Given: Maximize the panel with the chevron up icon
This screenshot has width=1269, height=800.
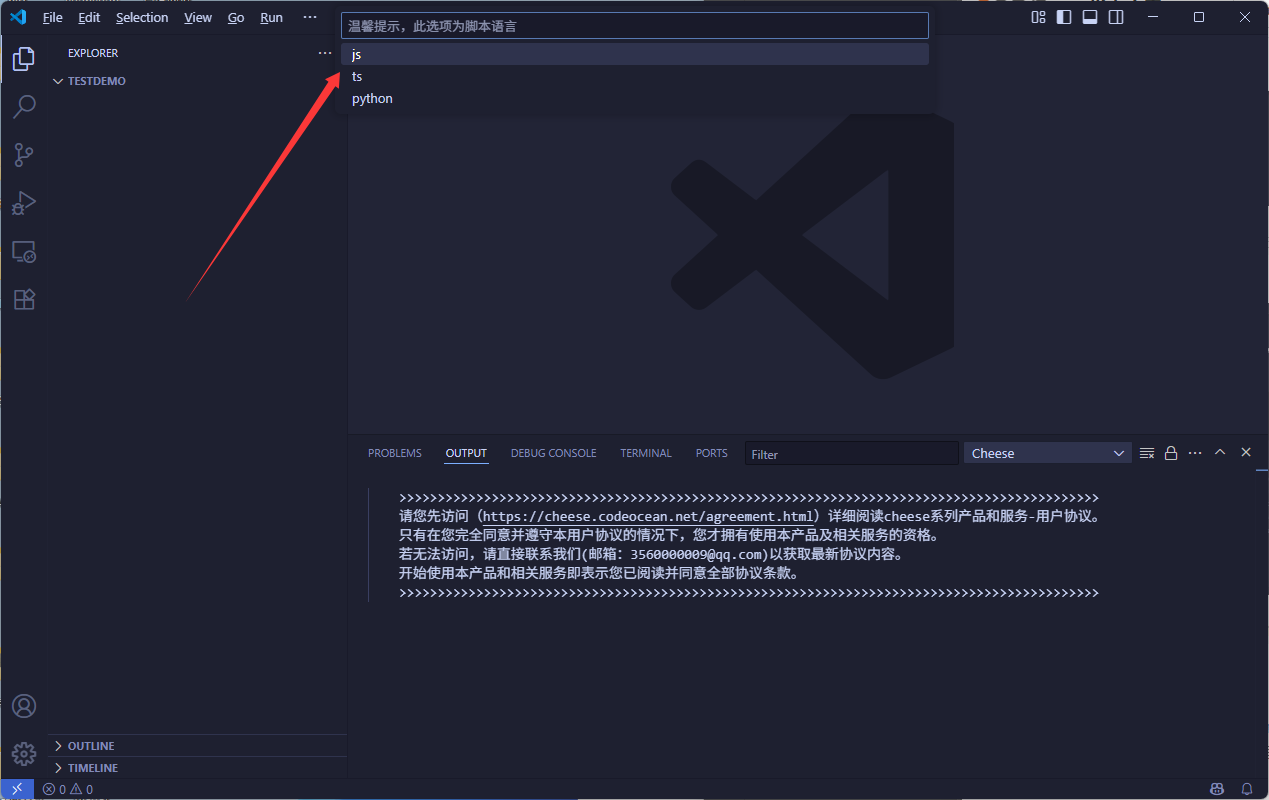Looking at the screenshot, I should (1220, 452).
